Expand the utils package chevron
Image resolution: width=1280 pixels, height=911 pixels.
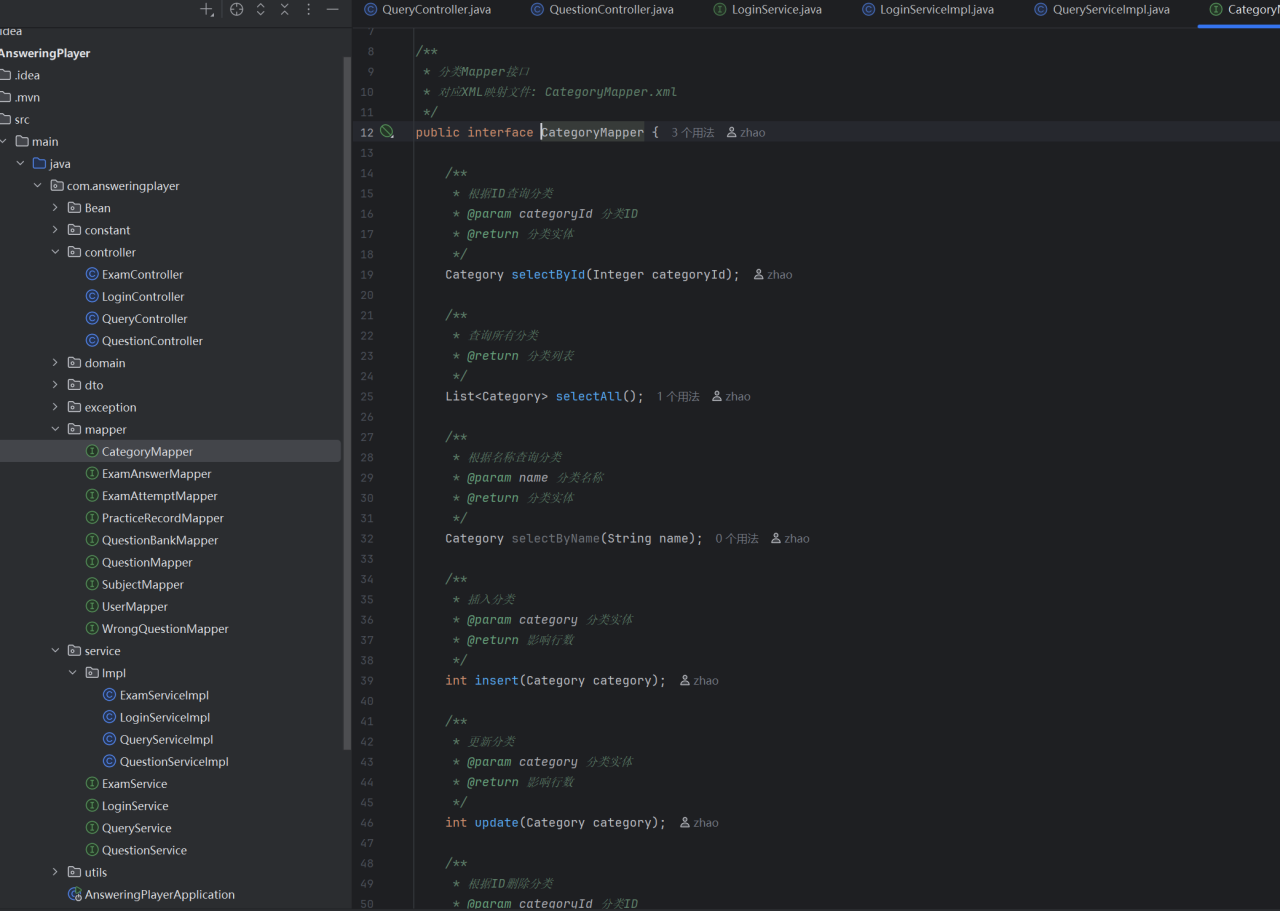point(55,872)
